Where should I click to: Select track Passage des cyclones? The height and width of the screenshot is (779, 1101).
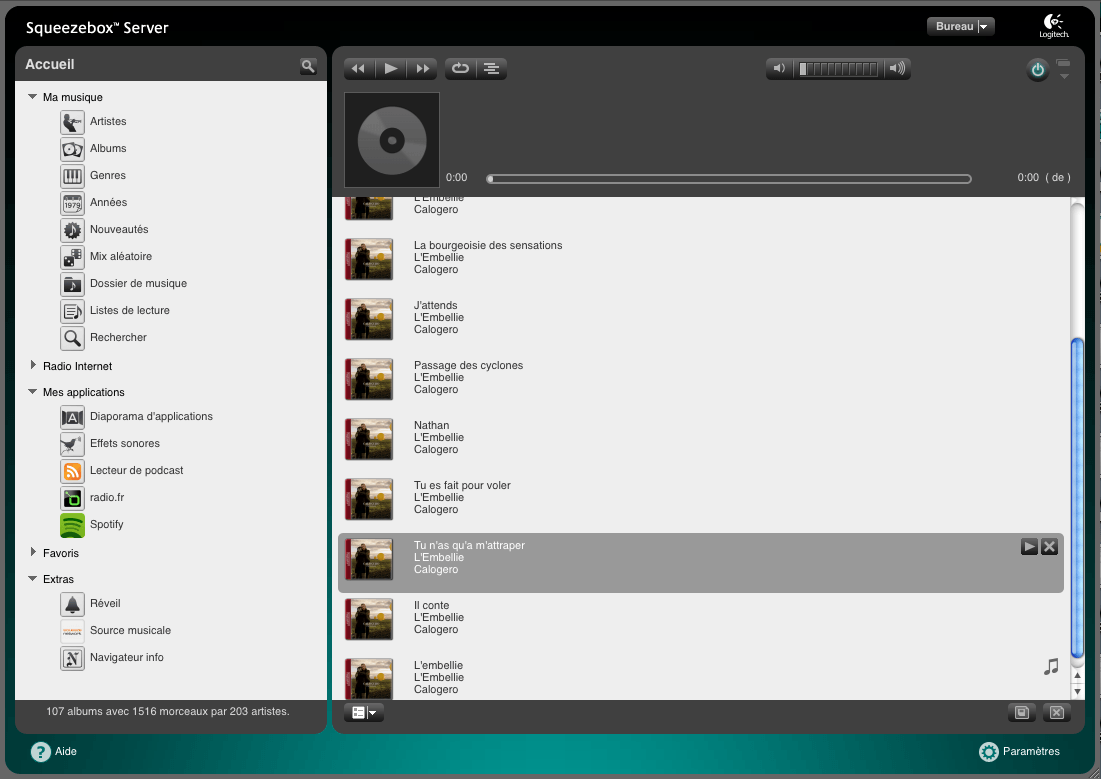click(x=701, y=378)
